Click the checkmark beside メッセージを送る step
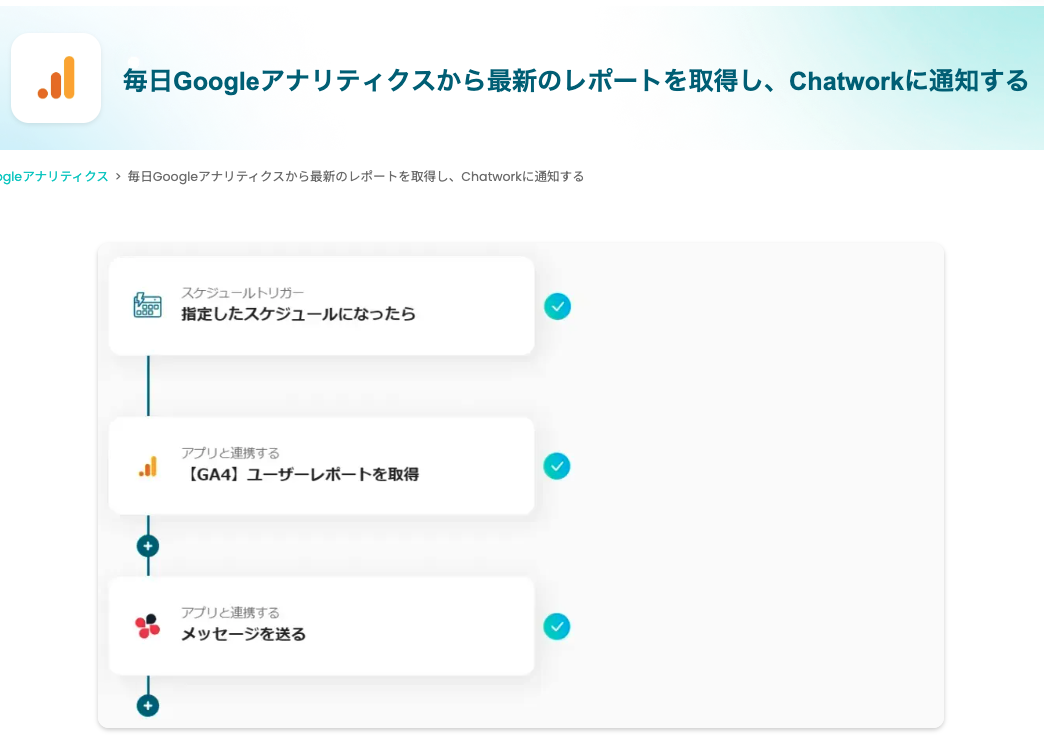 (x=557, y=627)
